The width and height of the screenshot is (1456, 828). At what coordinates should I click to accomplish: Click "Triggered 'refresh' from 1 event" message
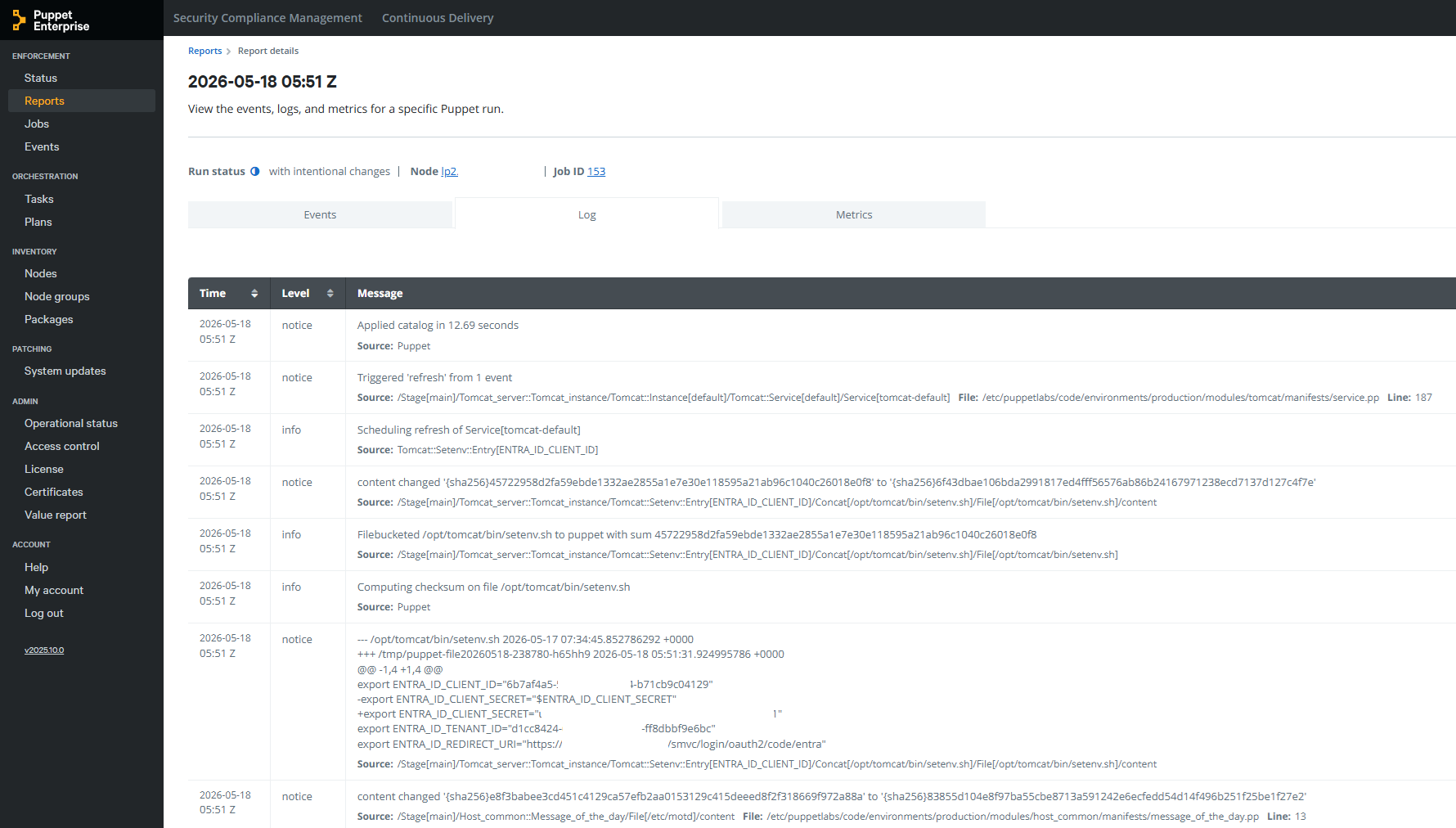[x=434, y=378]
